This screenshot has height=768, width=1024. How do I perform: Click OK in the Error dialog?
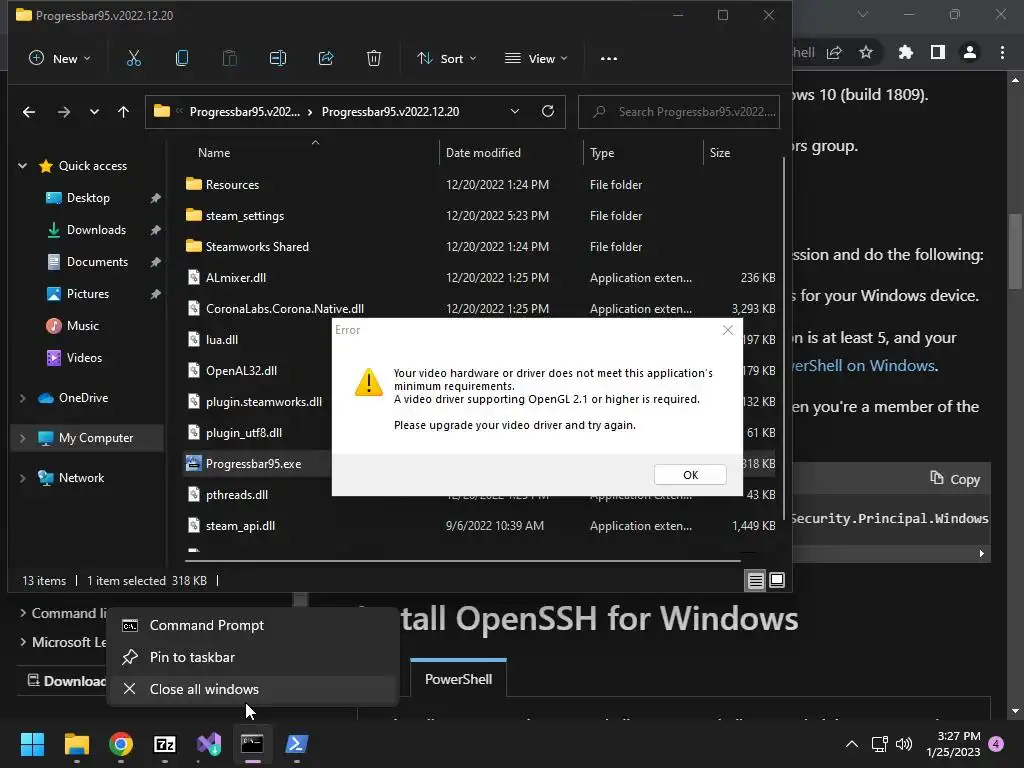pos(690,475)
